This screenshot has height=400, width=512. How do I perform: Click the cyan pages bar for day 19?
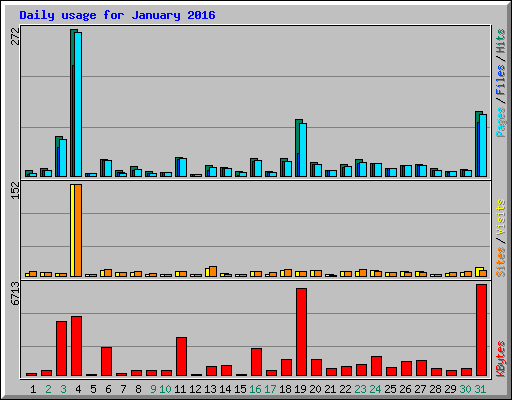(303, 150)
